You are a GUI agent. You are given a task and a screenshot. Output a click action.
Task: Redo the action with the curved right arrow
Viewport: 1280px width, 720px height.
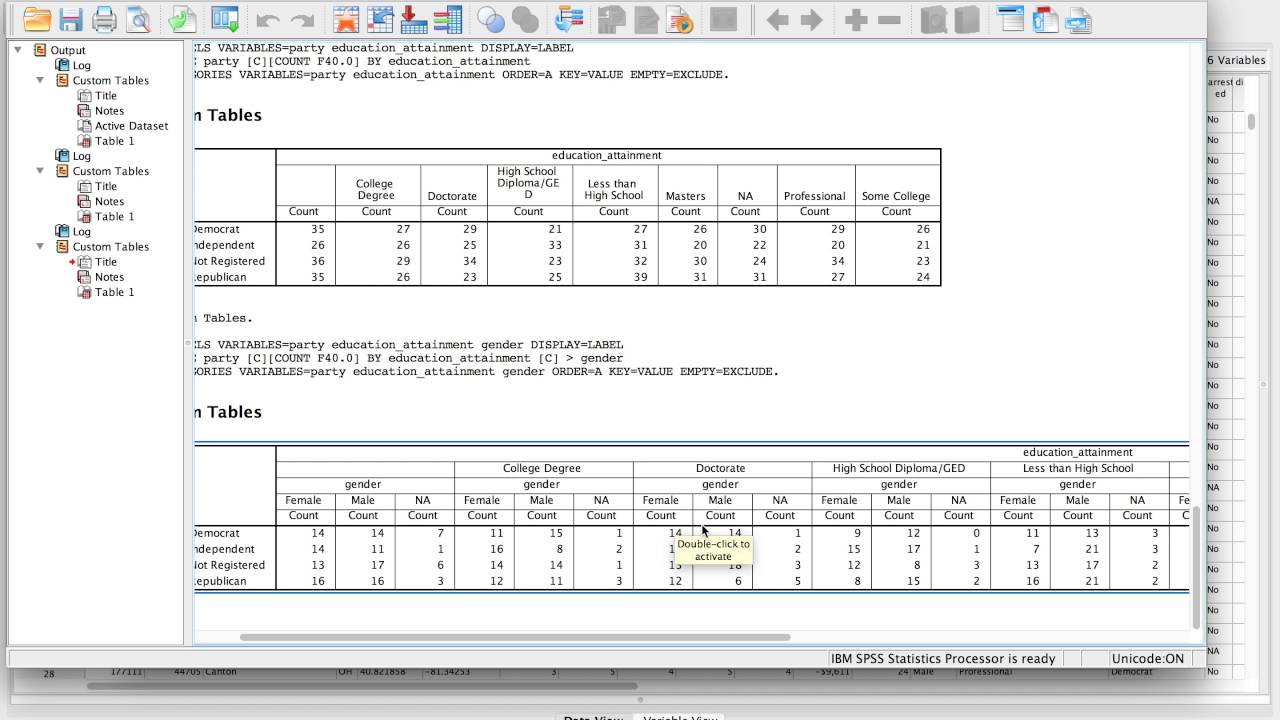302,20
